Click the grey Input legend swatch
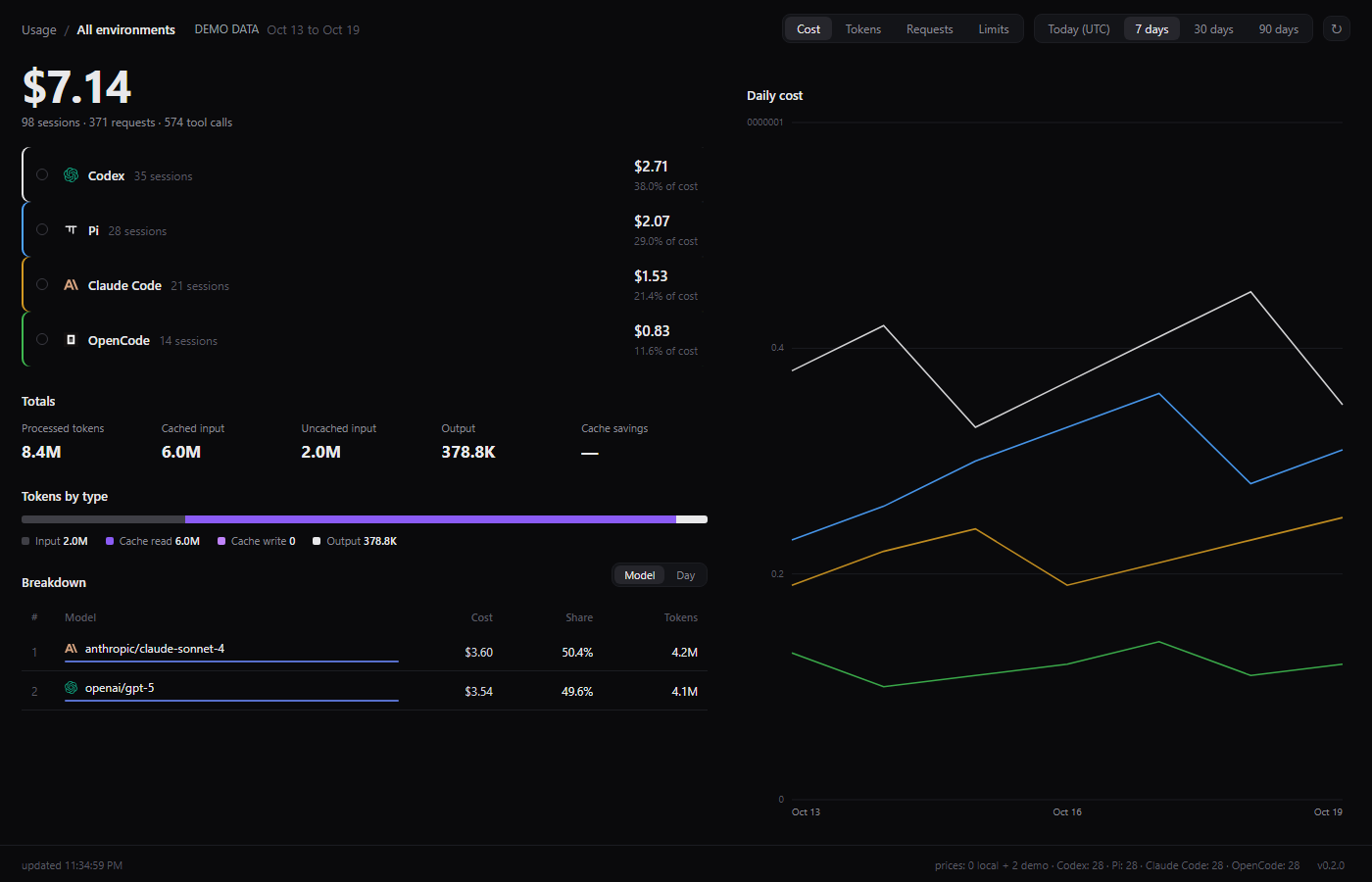This screenshot has width=1372, height=882. [25, 541]
